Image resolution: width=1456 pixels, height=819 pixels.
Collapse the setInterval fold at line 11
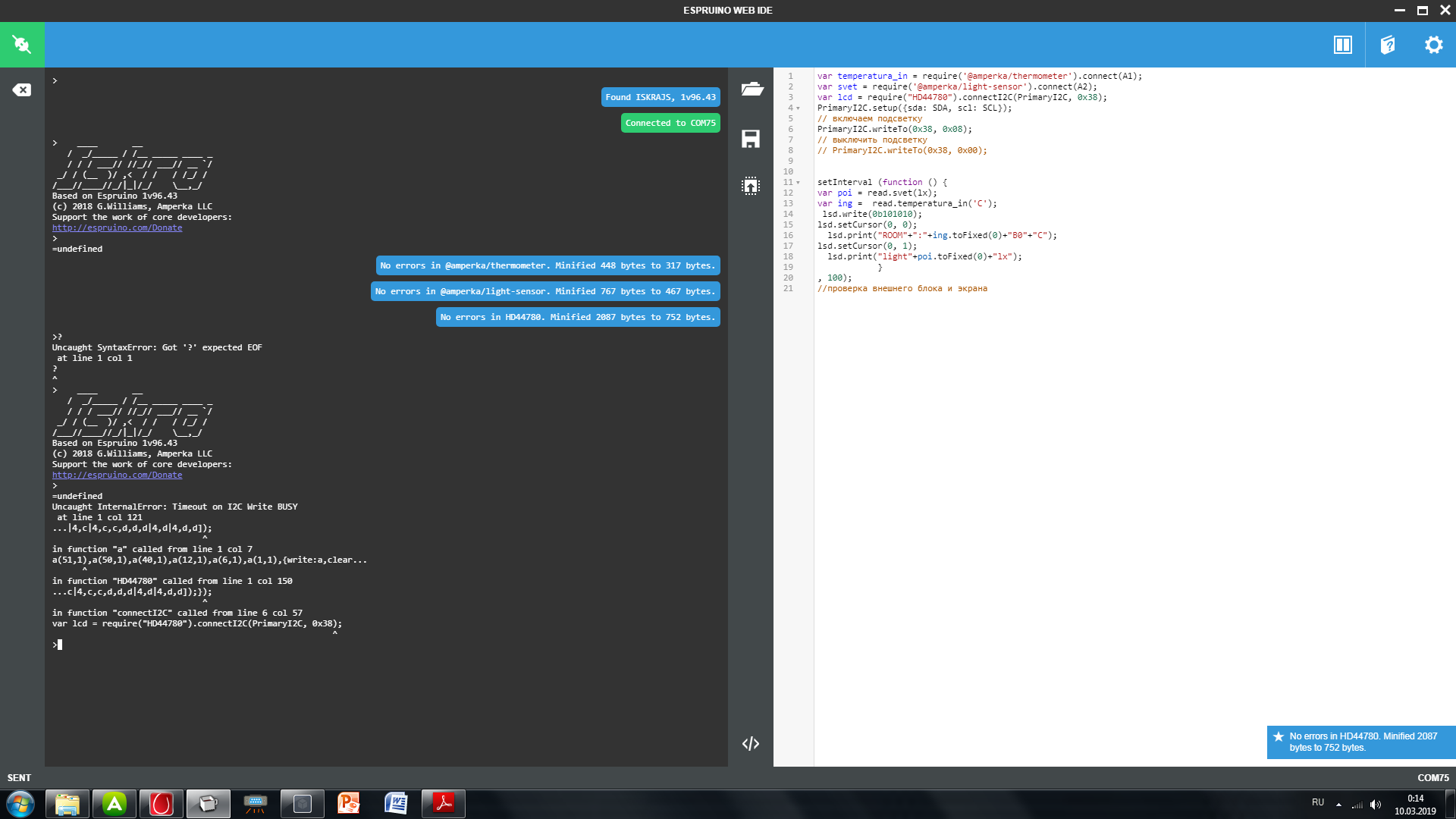pyautogui.click(x=798, y=183)
